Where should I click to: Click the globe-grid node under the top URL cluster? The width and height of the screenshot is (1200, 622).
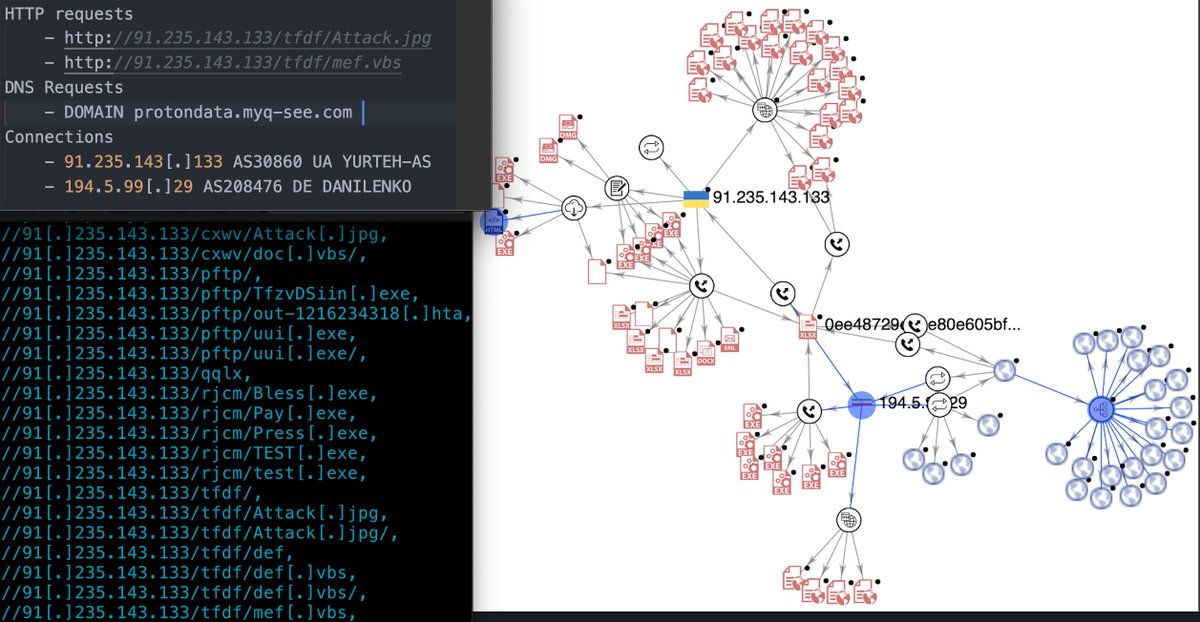pyautogui.click(x=765, y=109)
